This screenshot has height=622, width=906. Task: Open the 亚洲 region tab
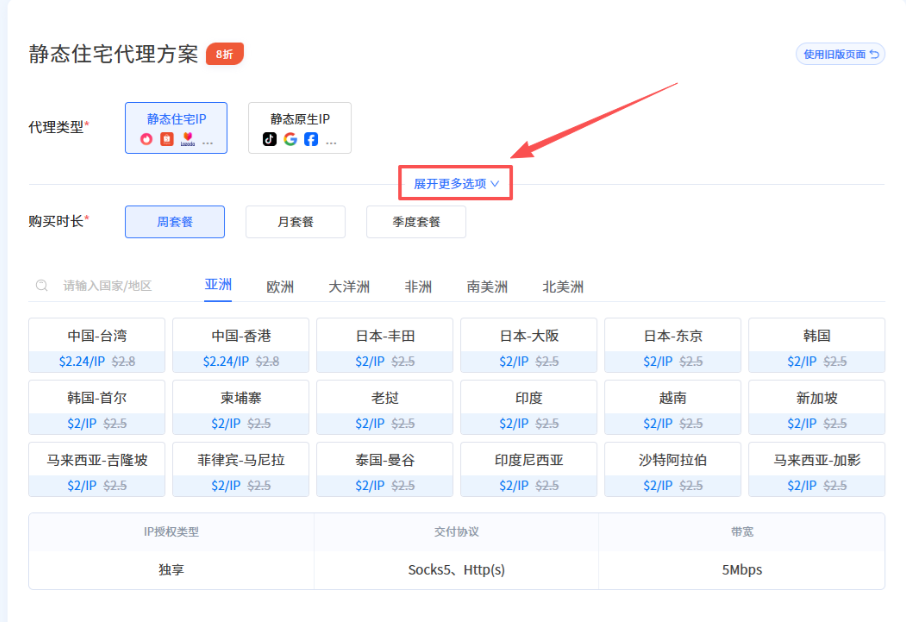[218, 285]
